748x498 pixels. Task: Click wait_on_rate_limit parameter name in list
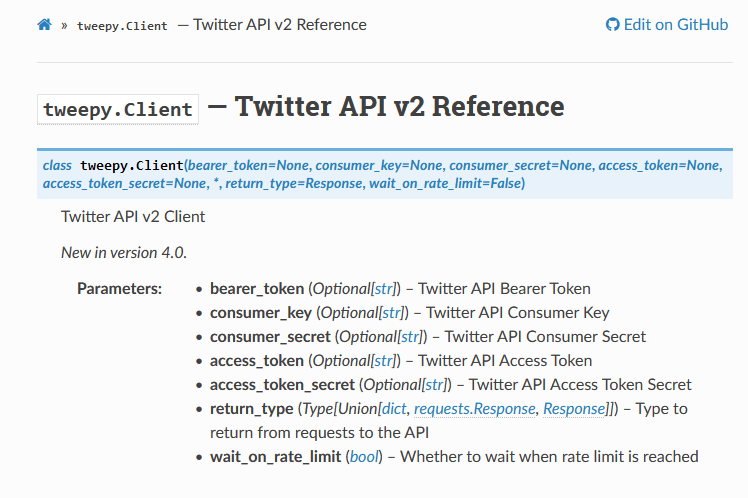tap(276, 457)
